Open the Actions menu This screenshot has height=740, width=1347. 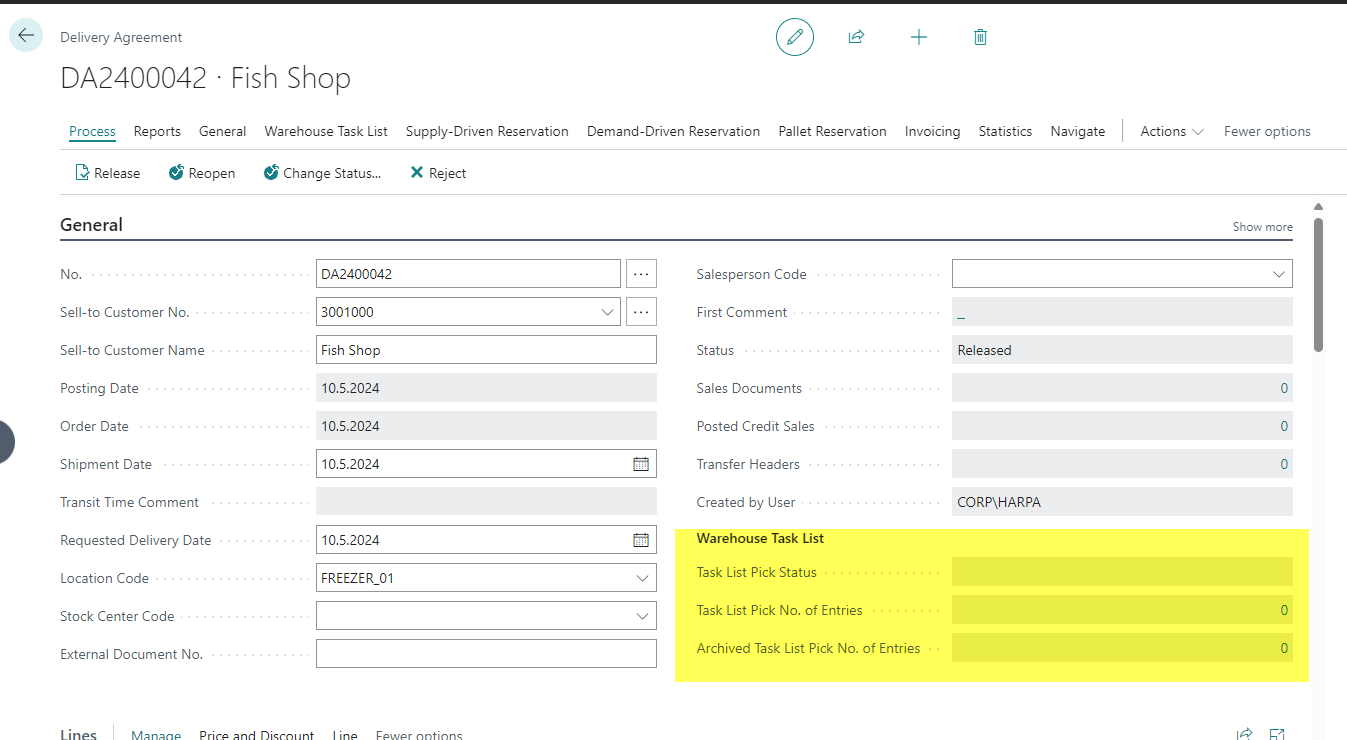1171,131
